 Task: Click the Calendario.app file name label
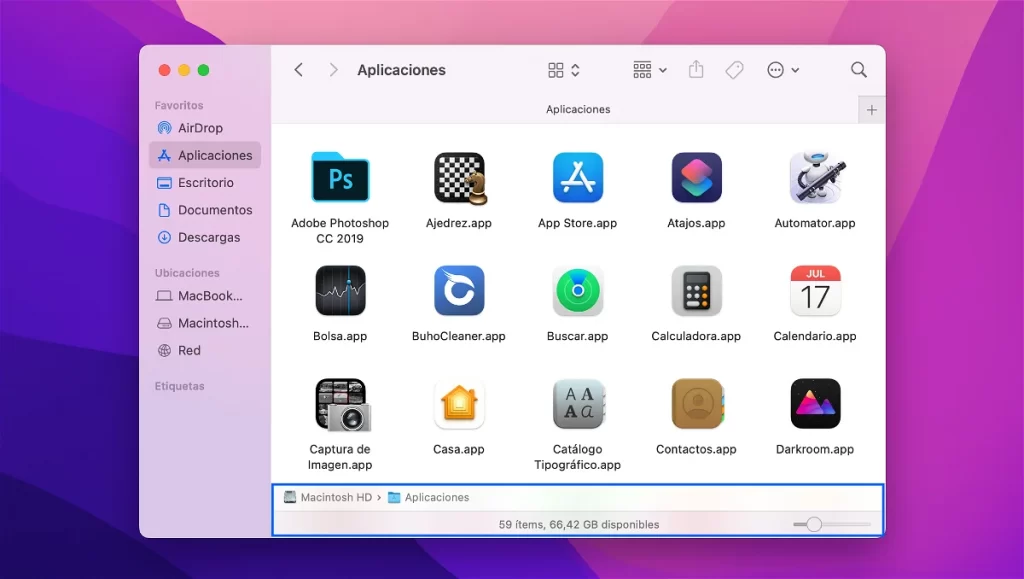tap(815, 336)
